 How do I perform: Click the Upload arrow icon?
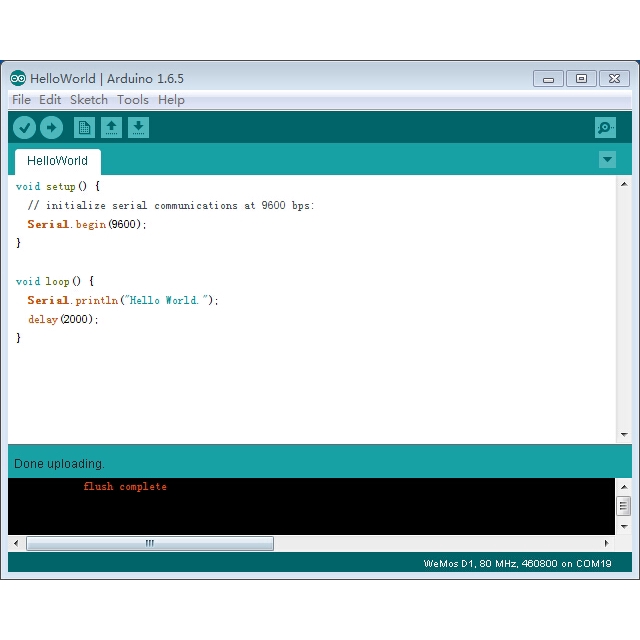click(x=51, y=128)
